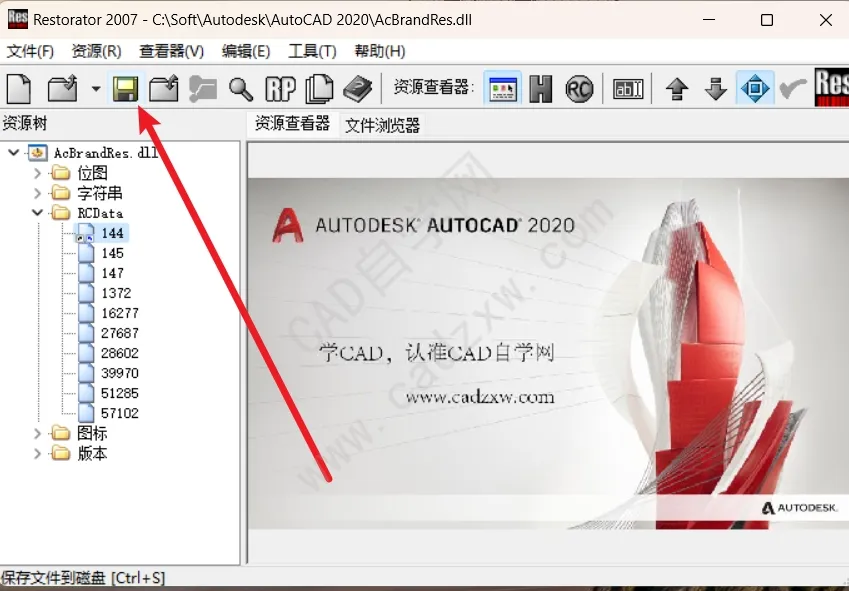
Task: Save file to disk floppy icon
Action: tap(126, 88)
